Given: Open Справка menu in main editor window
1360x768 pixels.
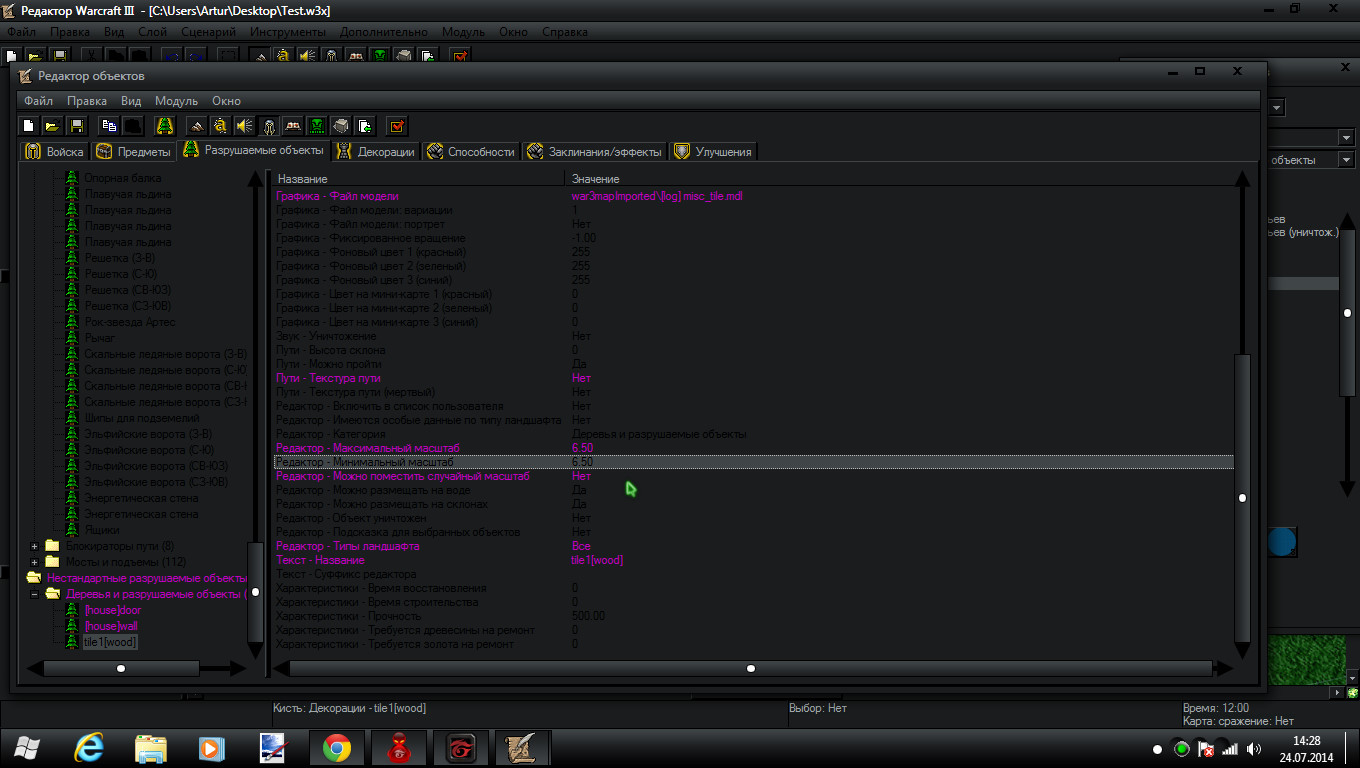Looking at the screenshot, I should click(564, 32).
